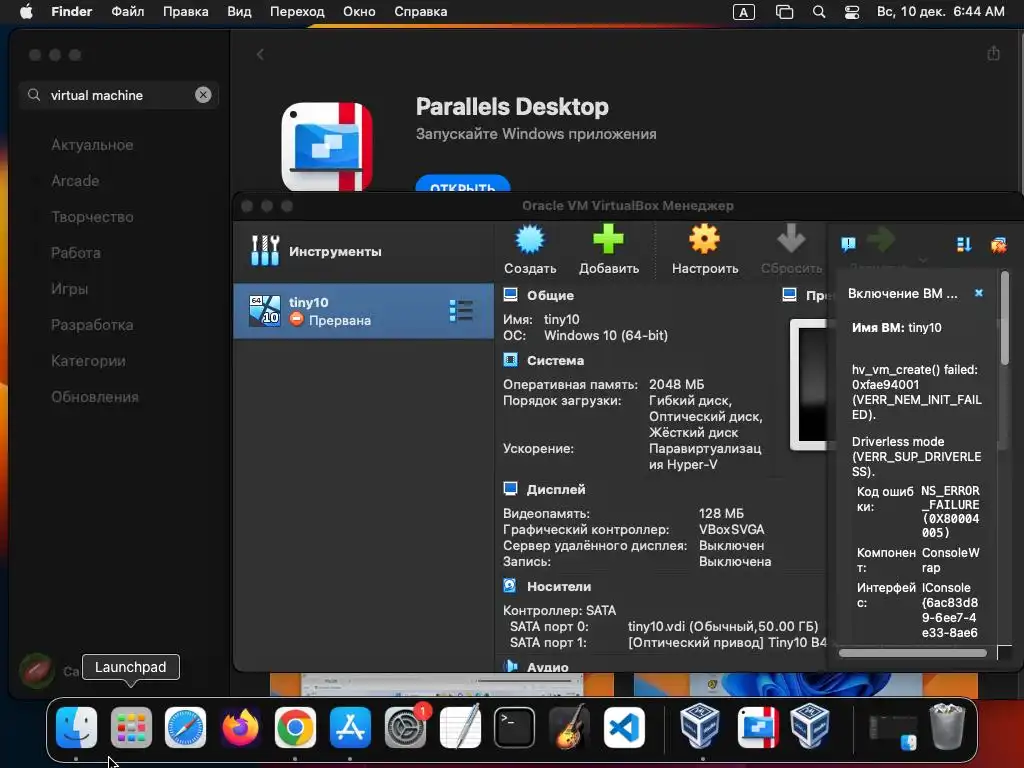Click the Общие section header icon
The image size is (1024, 768).
pyautogui.click(x=511, y=295)
